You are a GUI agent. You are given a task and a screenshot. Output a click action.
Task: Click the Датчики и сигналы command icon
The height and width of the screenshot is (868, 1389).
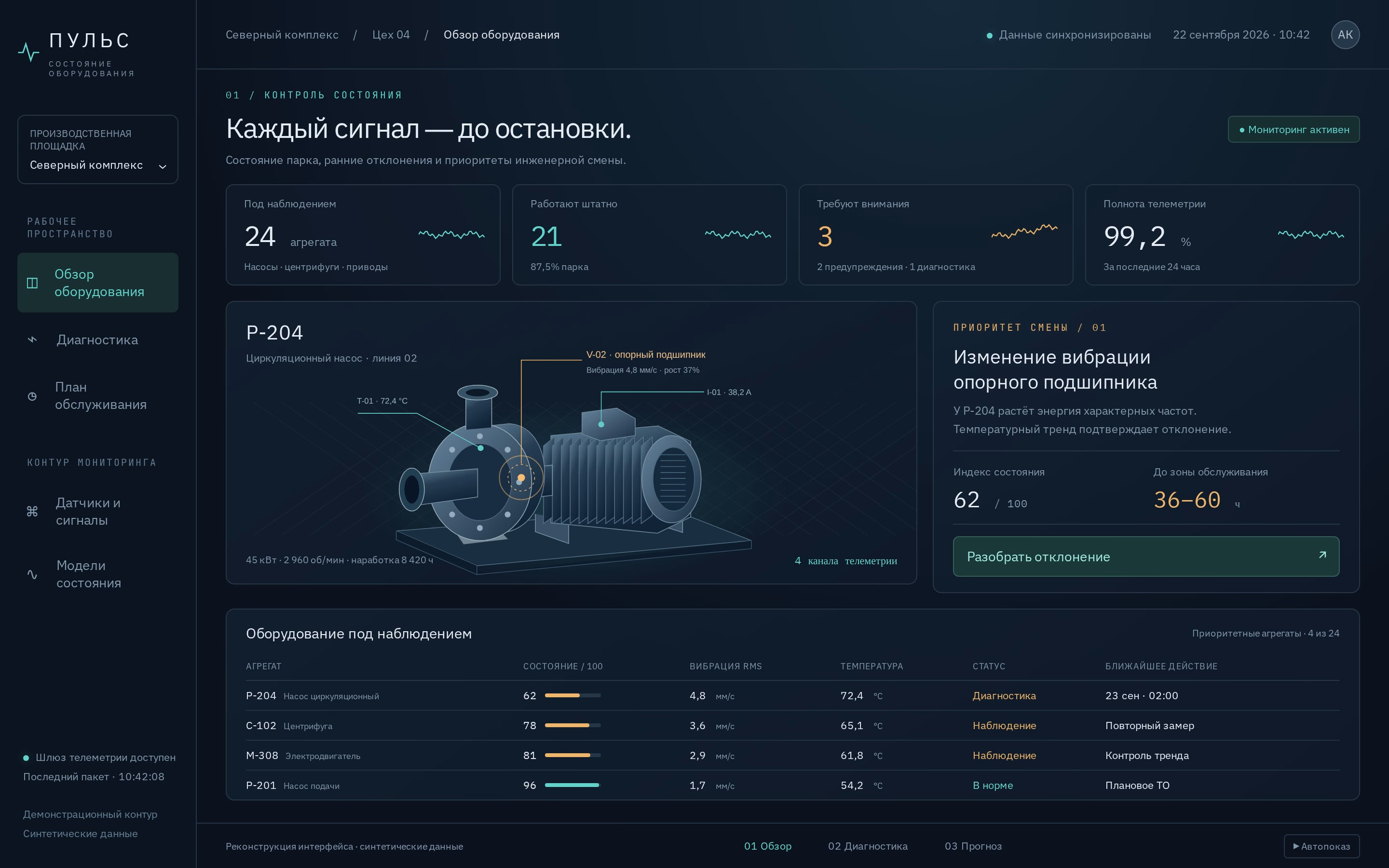[x=32, y=511]
